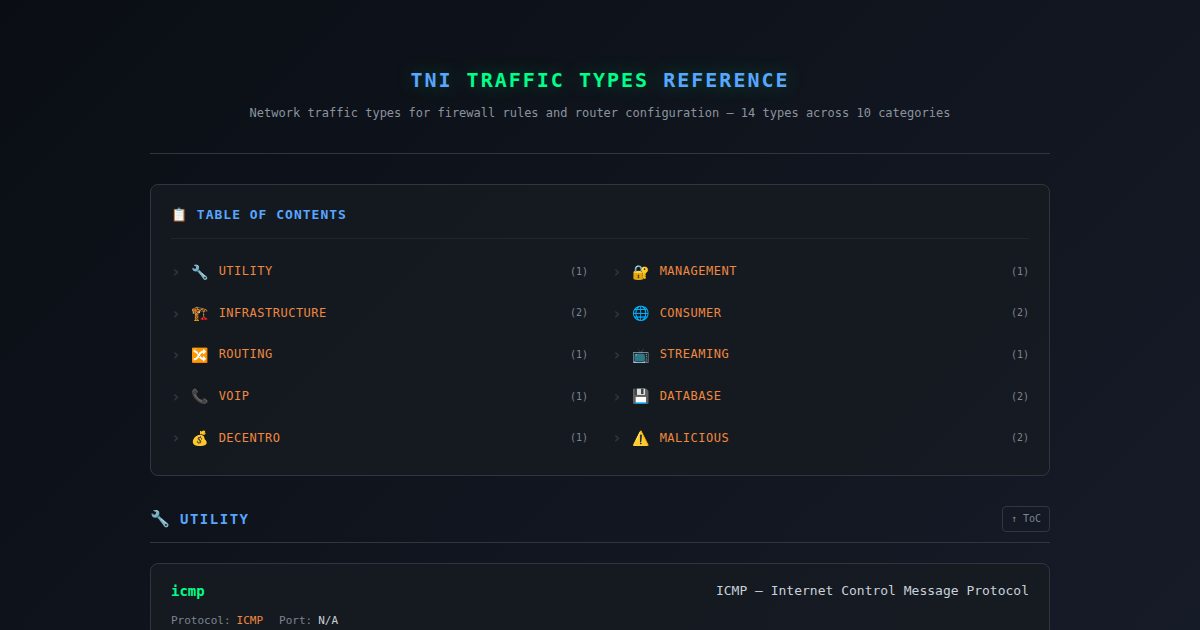This screenshot has height=630, width=1200.
Task: Expand the VOIP chevron
Action: [176, 396]
